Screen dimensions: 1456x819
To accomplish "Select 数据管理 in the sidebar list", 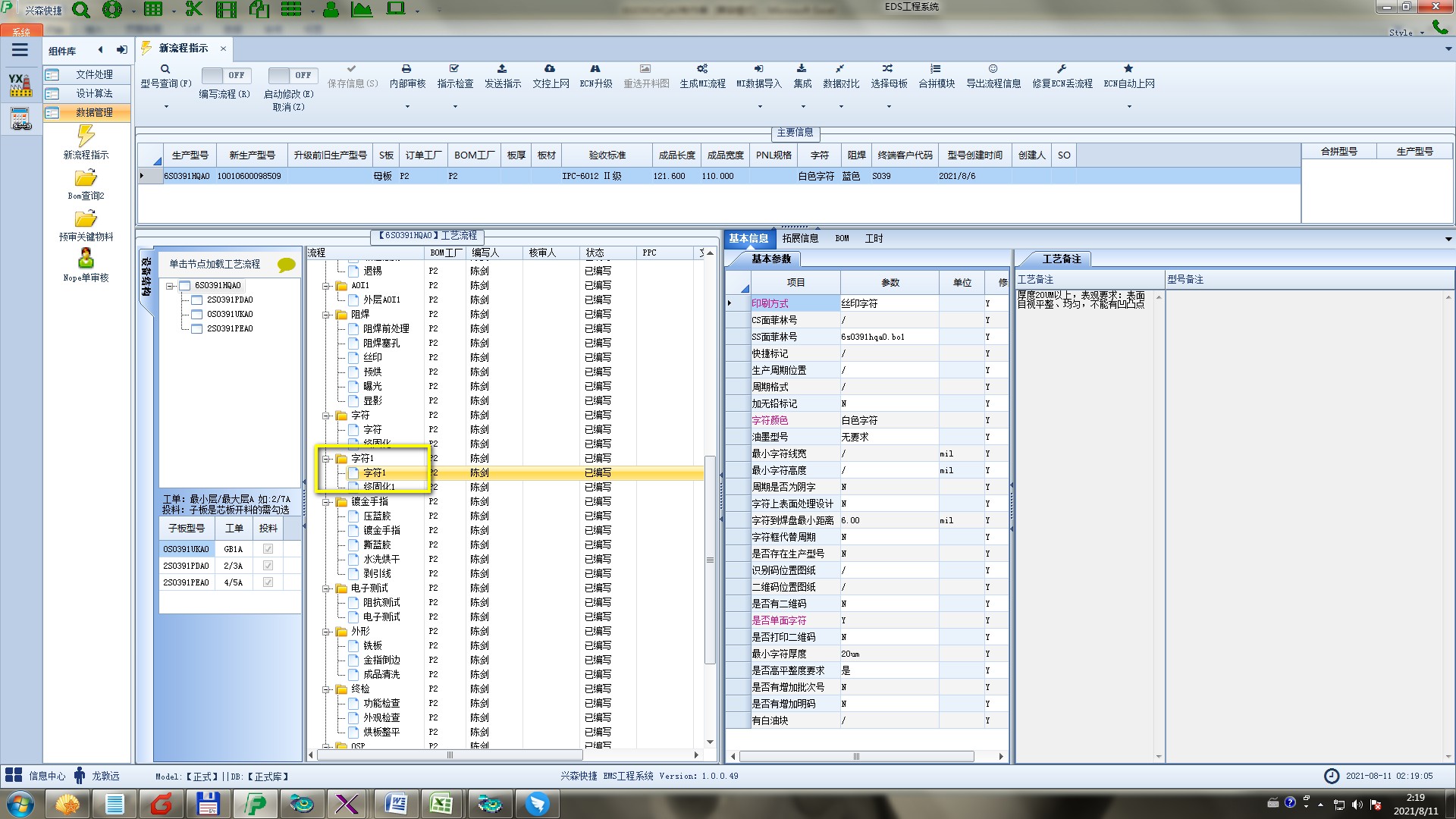I will 94,112.
